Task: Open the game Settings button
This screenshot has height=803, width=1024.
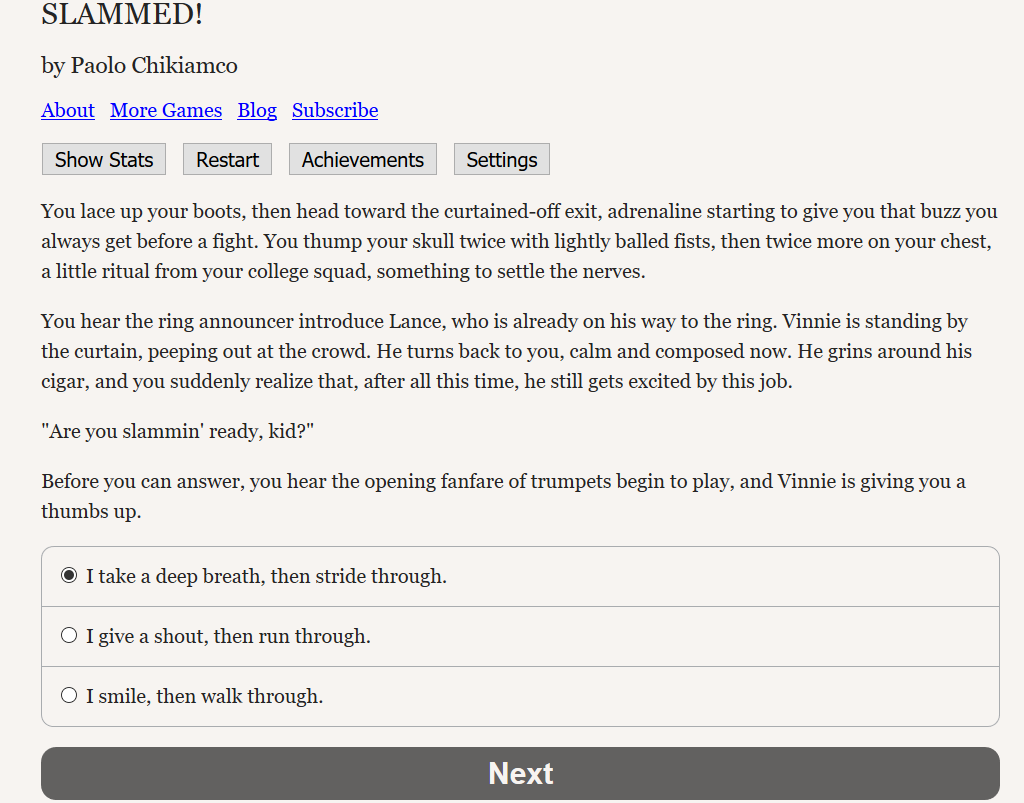Action: click(502, 159)
